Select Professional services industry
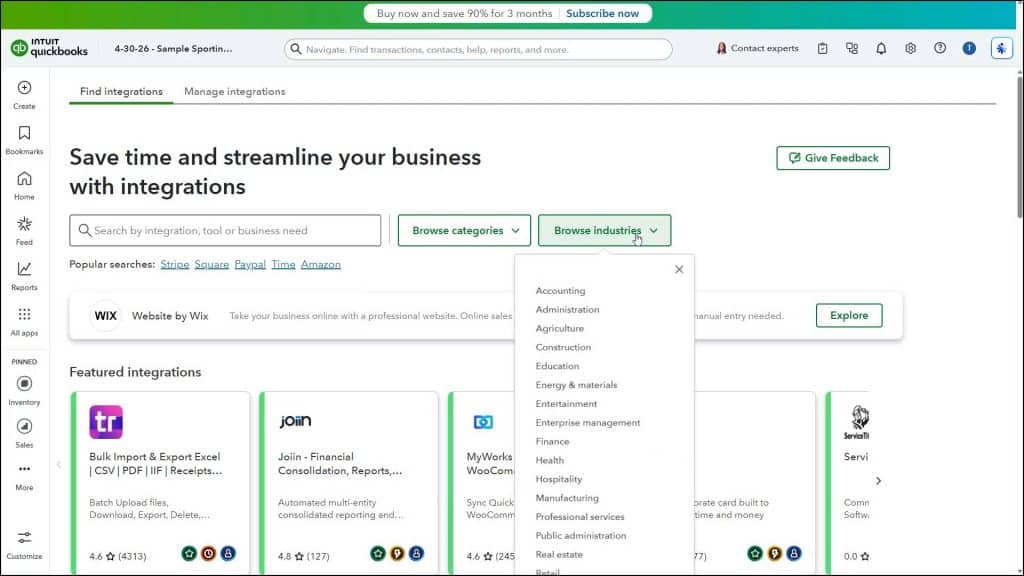The width and height of the screenshot is (1024, 576). pos(580,517)
